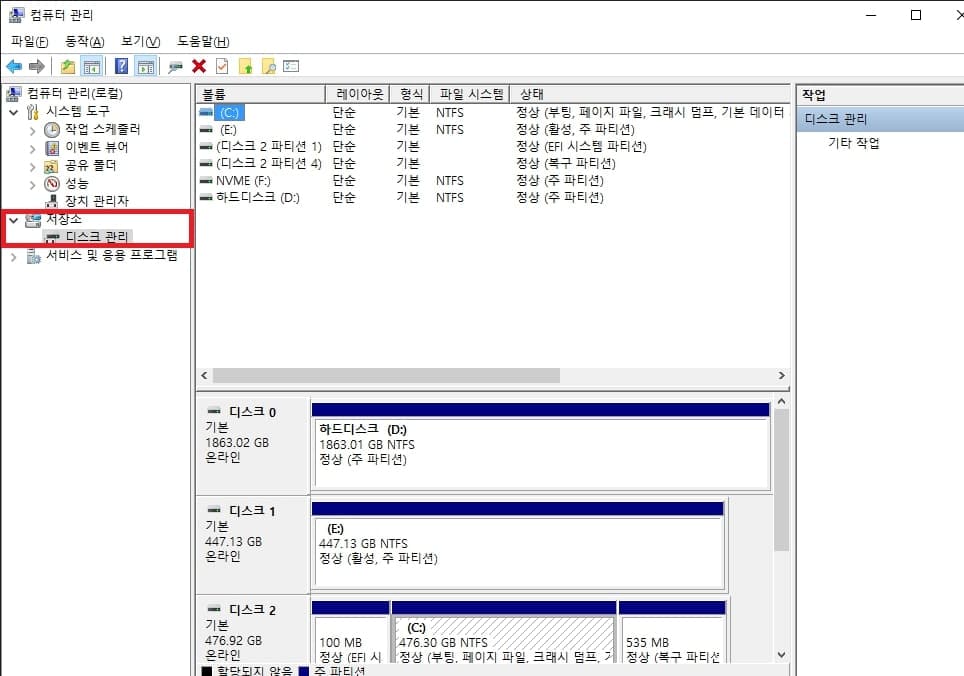Expand the 서비스 및 응용 프로그램 node
The width and height of the screenshot is (964, 676).
(13, 256)
